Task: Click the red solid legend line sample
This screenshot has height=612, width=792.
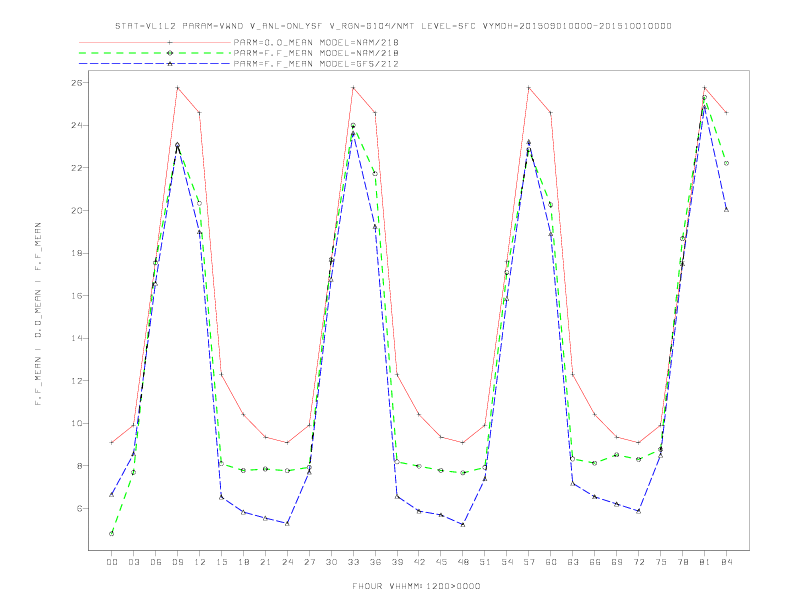Action: coord(155,42)
